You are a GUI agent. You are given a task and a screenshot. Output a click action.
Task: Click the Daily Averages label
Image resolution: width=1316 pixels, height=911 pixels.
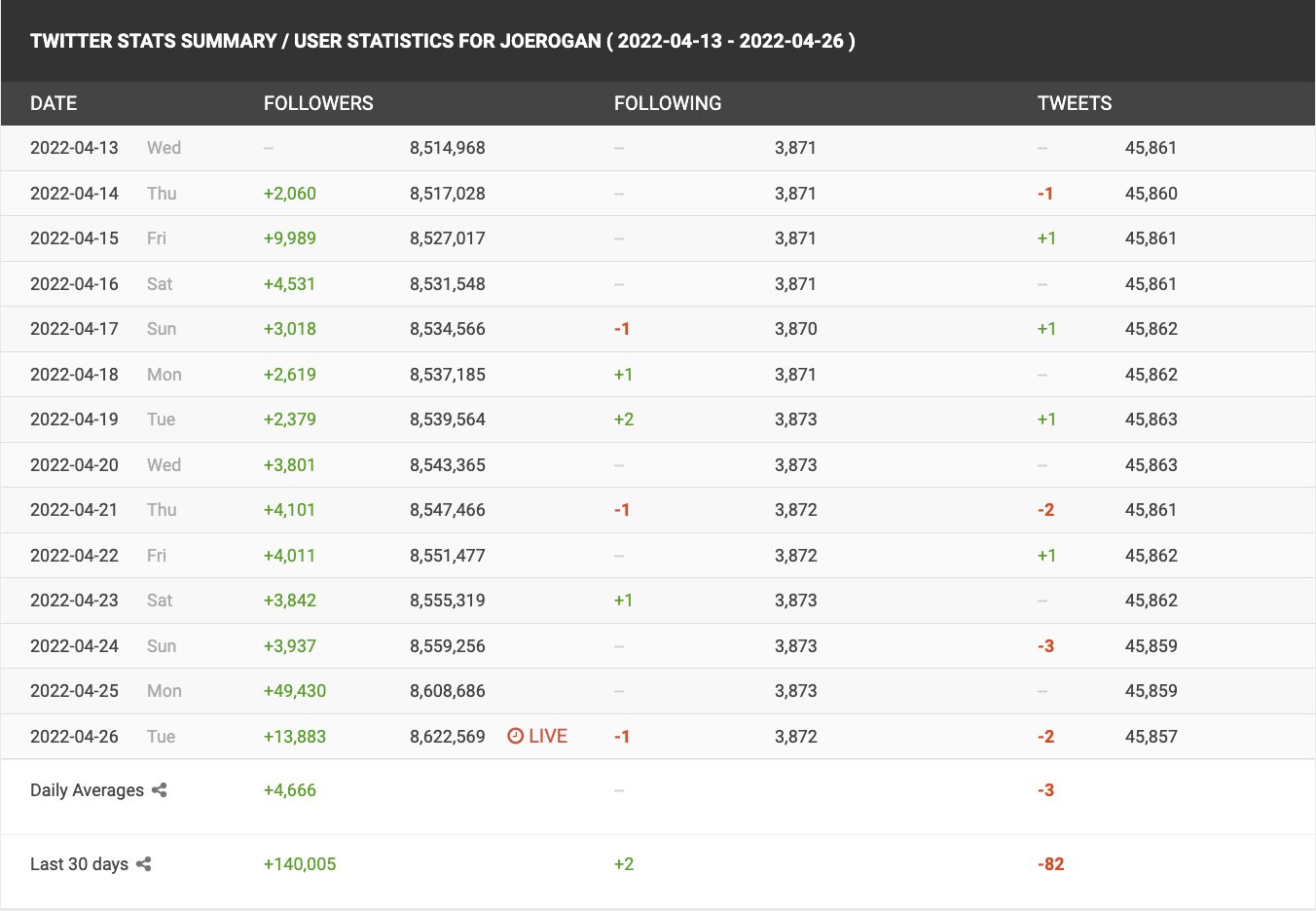pyautogui.click(x=87, y=790)
